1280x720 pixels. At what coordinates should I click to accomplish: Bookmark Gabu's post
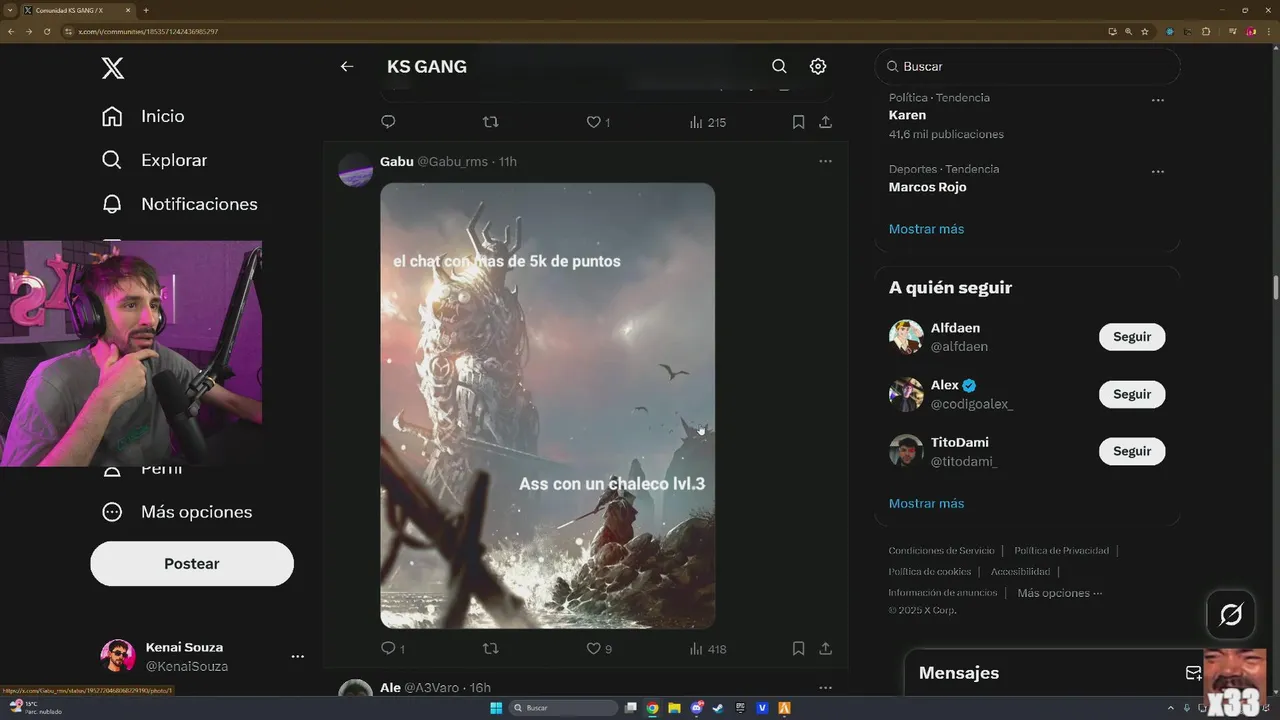pyautogui.click(x=798, y=648)
